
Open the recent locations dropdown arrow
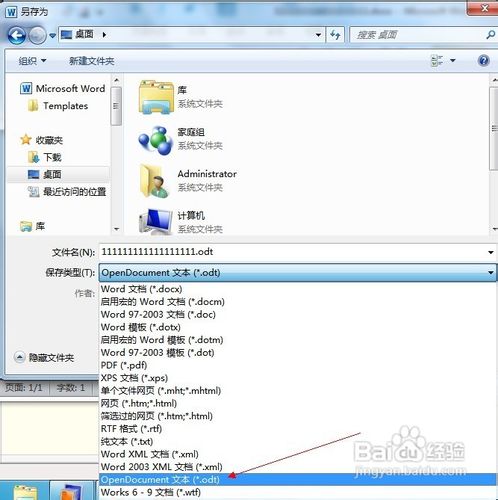click(52, 35)
